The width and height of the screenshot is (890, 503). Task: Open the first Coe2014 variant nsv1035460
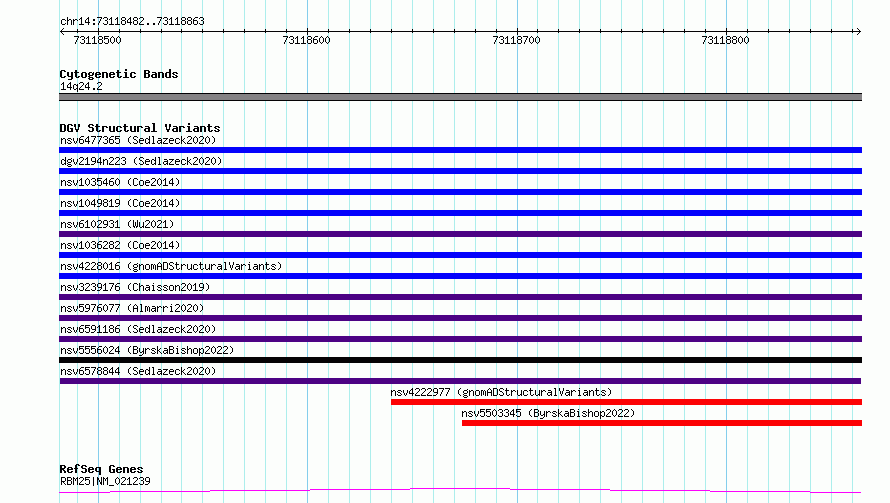click(120, 182)
